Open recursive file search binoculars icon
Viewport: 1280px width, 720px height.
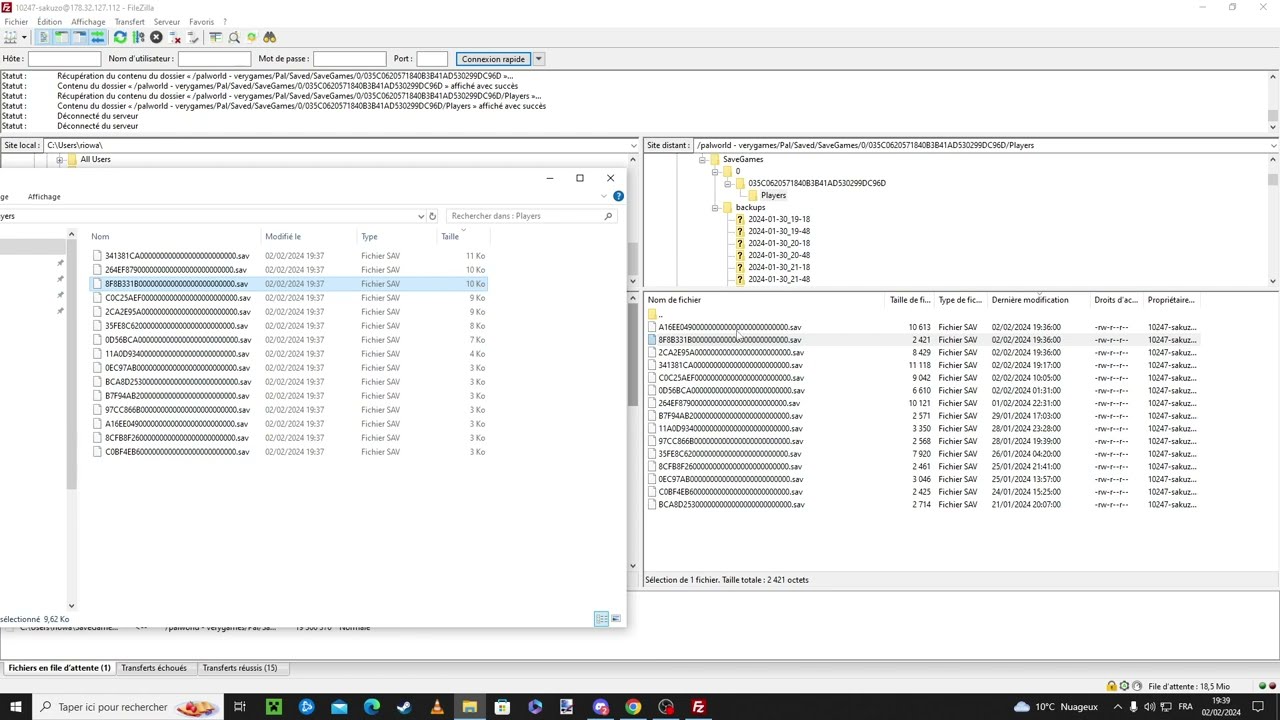(x=270, y=37)
